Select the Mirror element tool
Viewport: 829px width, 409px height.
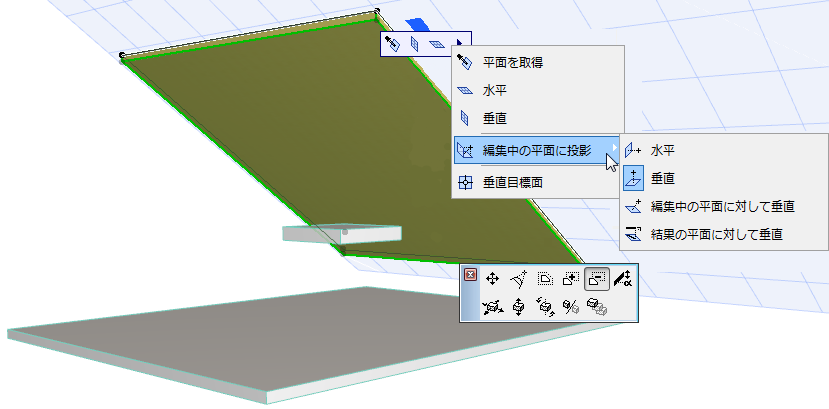(571, 306)
